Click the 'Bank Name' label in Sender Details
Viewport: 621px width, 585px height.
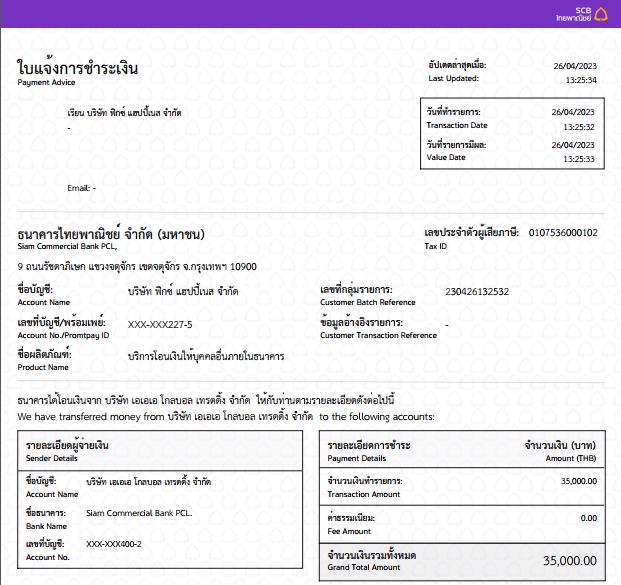(46, 526)
